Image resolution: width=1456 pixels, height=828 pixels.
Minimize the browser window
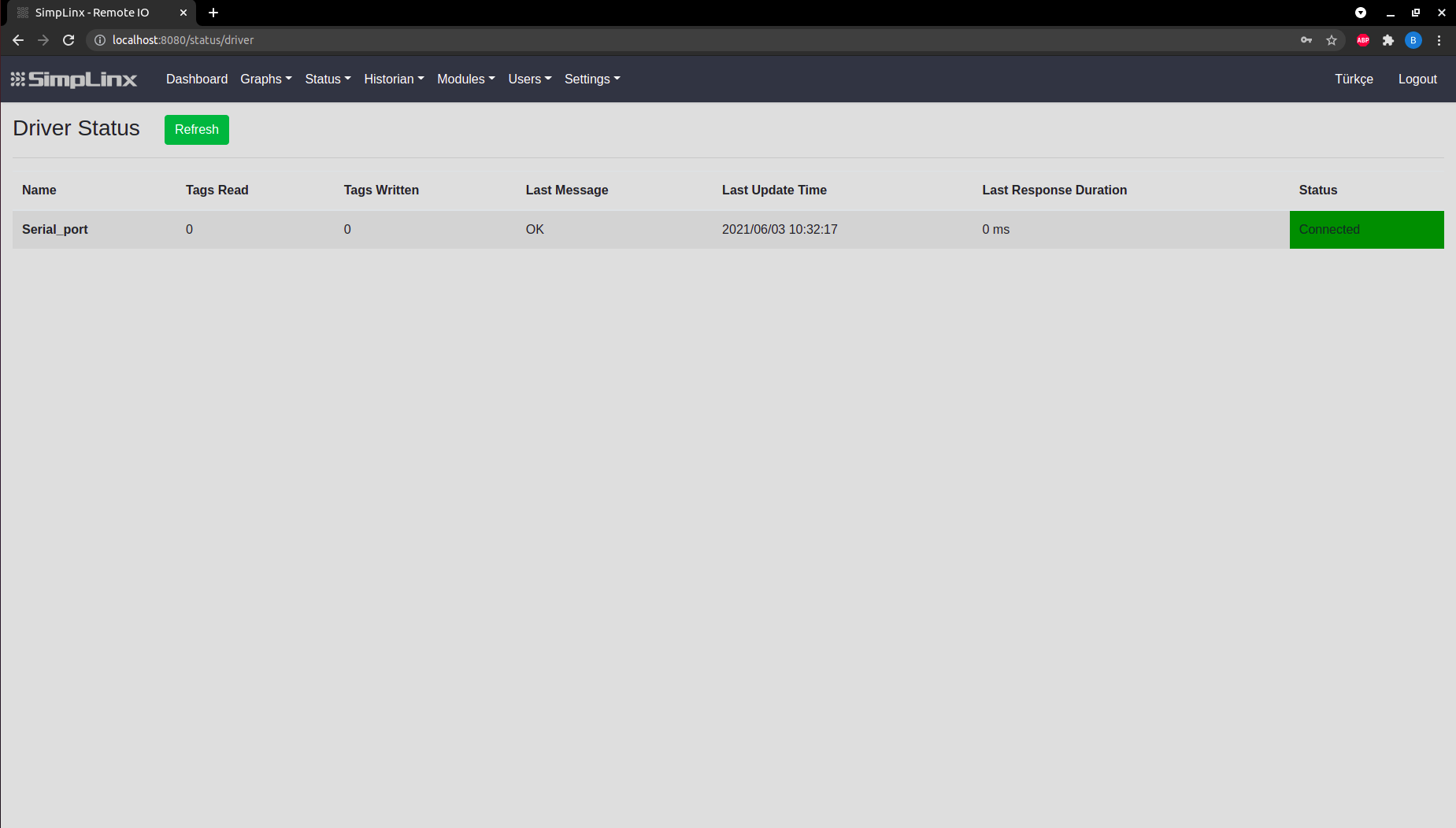[x=1391, y=13]
